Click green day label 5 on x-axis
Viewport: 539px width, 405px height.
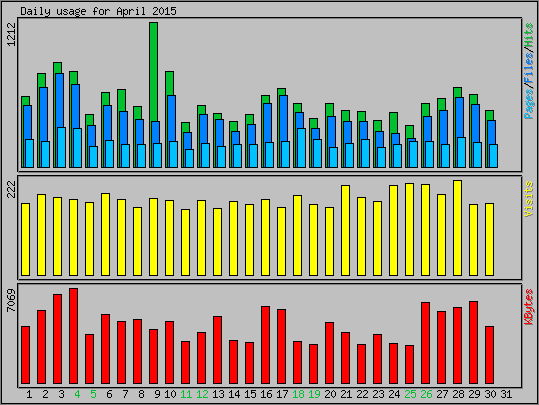[x=93, y=394]
